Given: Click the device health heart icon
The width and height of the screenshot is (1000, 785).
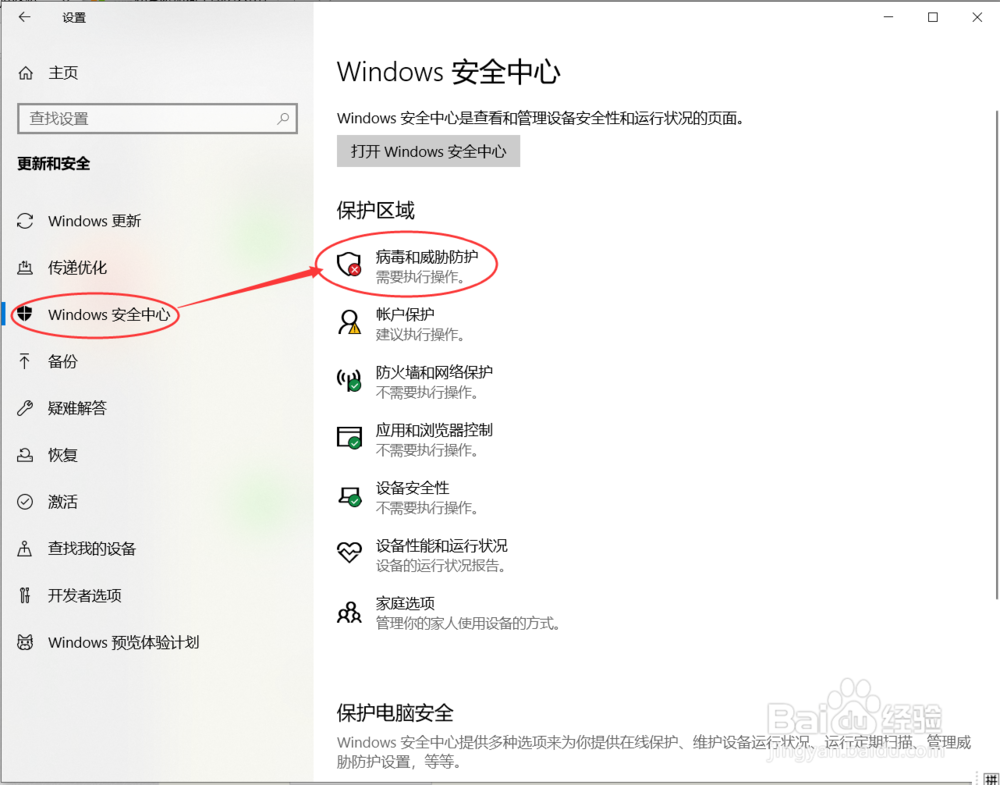Looking at the screenshot, I should click(x=349, y=552).
